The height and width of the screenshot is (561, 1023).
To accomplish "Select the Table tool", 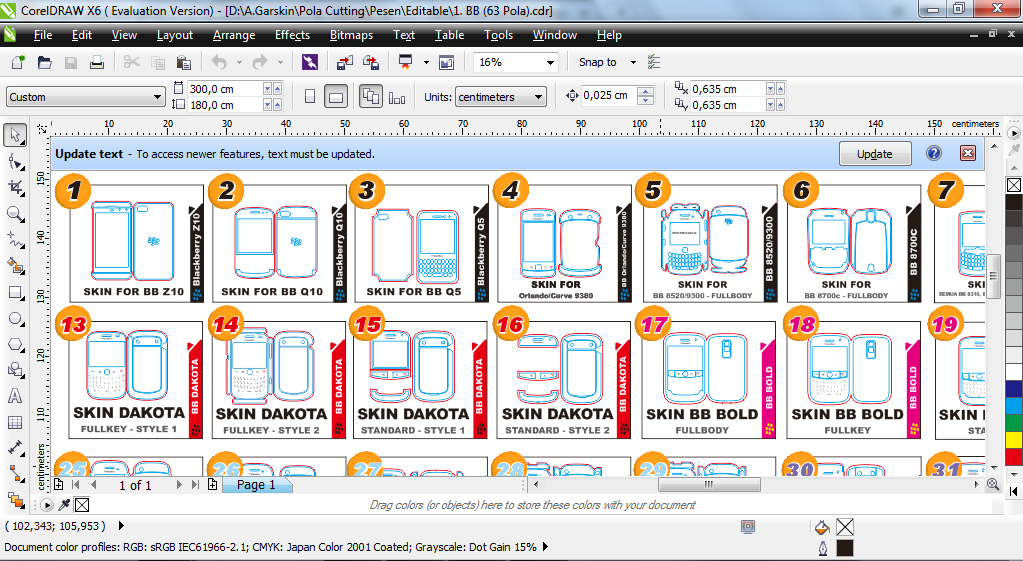I will point(15,422).
